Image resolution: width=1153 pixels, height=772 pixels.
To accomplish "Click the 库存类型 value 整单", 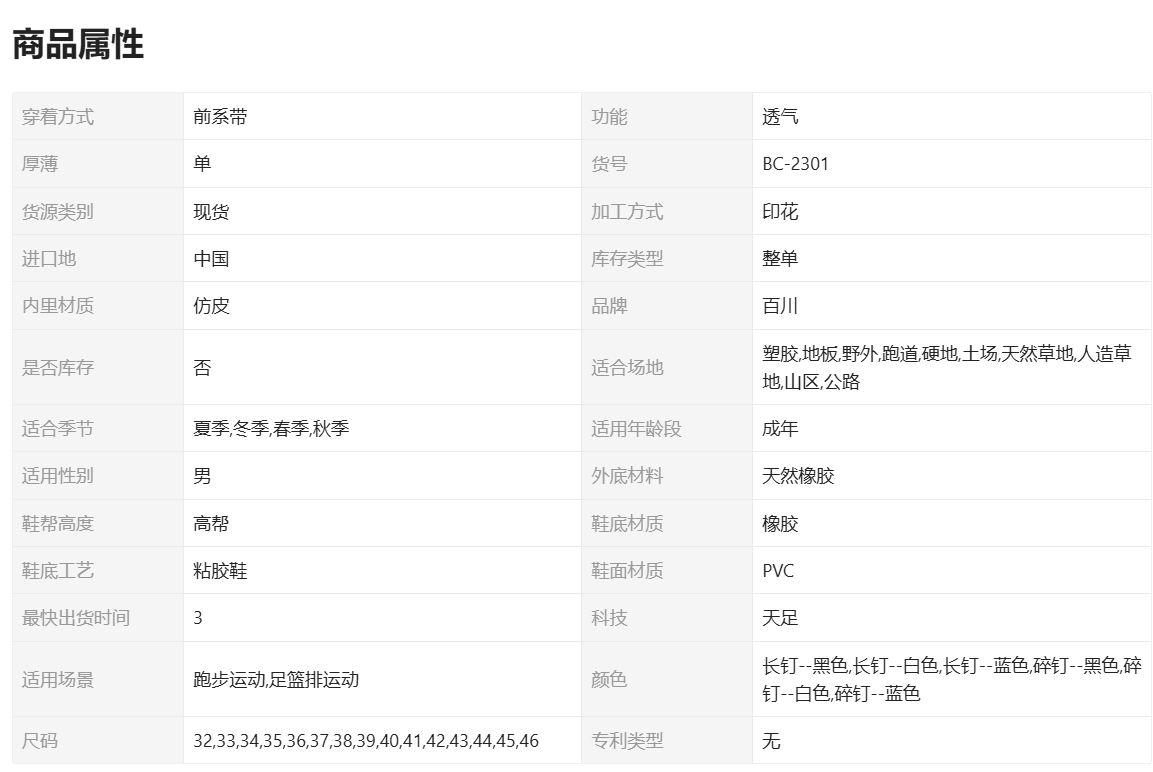I will (780, 259).
